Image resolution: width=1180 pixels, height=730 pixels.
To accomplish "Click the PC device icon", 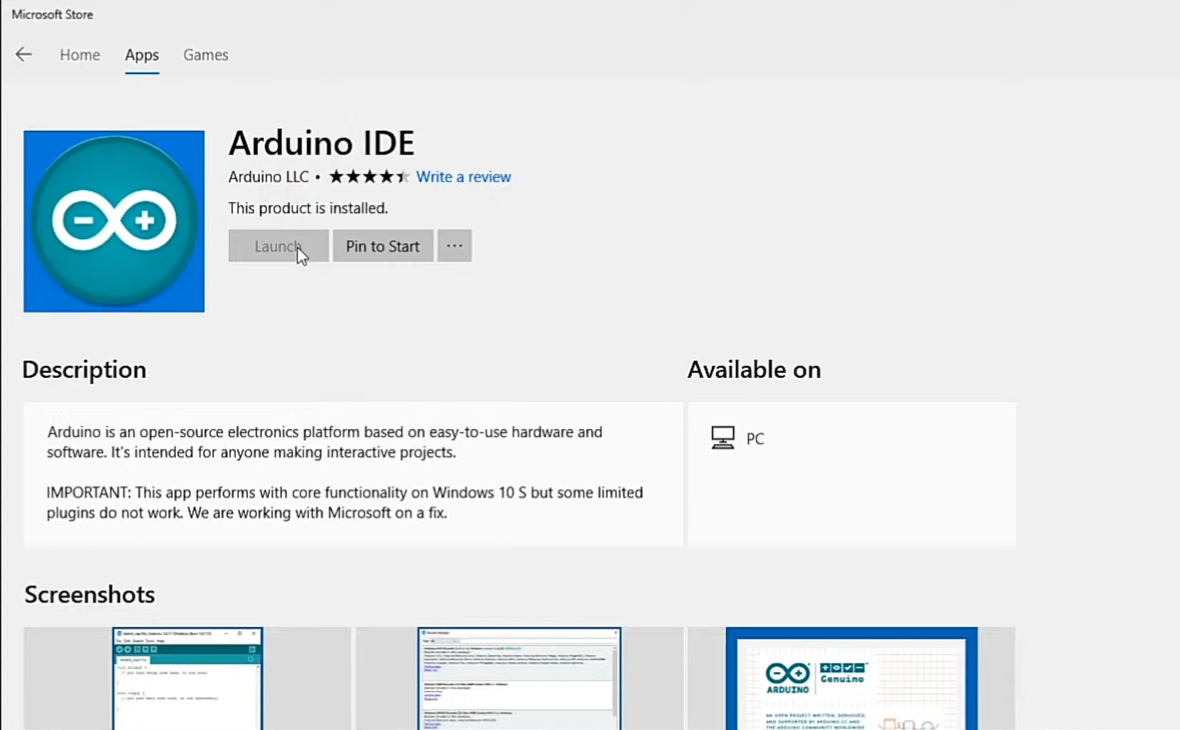I will [722, 438].
